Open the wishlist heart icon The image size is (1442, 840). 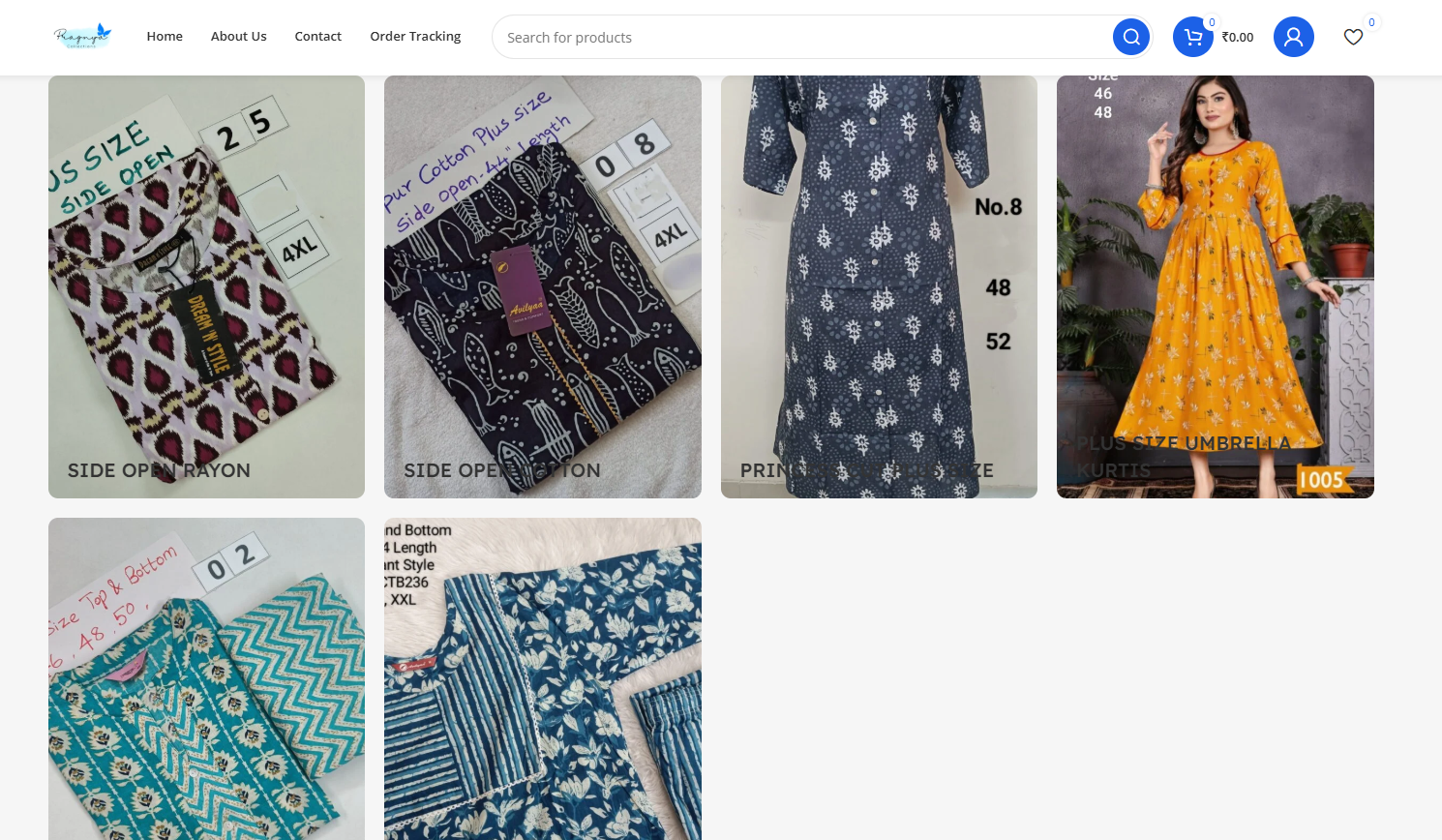(1353, 37)
